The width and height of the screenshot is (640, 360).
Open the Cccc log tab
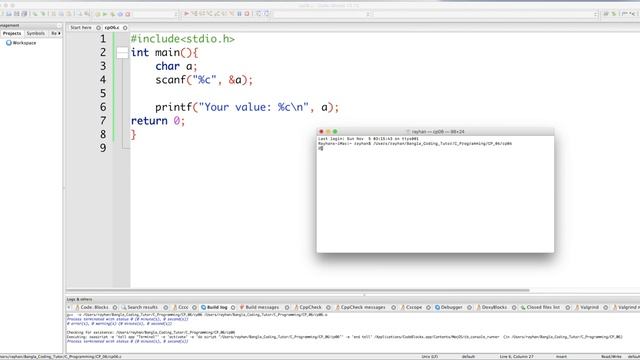click(182, 307)
